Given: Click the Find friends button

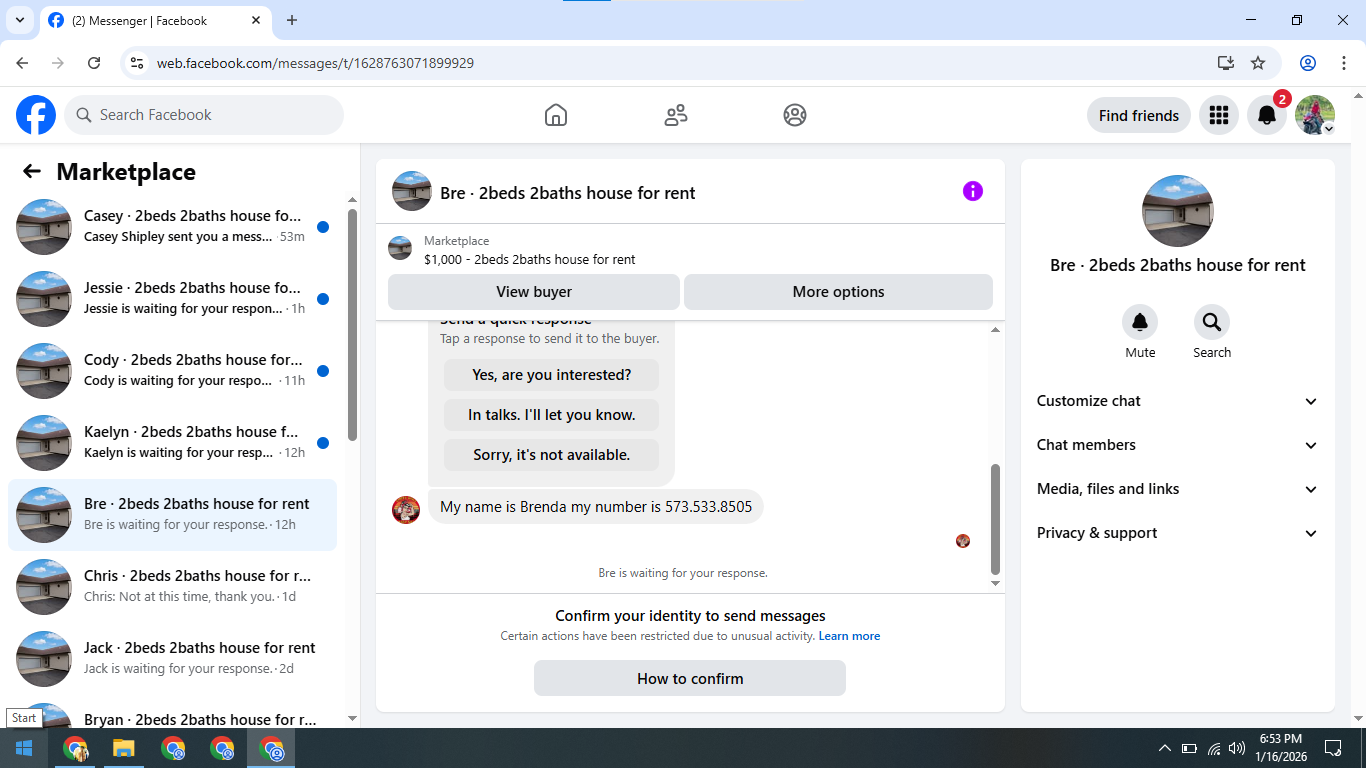Looking at the screenshot, I should (x=1138, y=115).
